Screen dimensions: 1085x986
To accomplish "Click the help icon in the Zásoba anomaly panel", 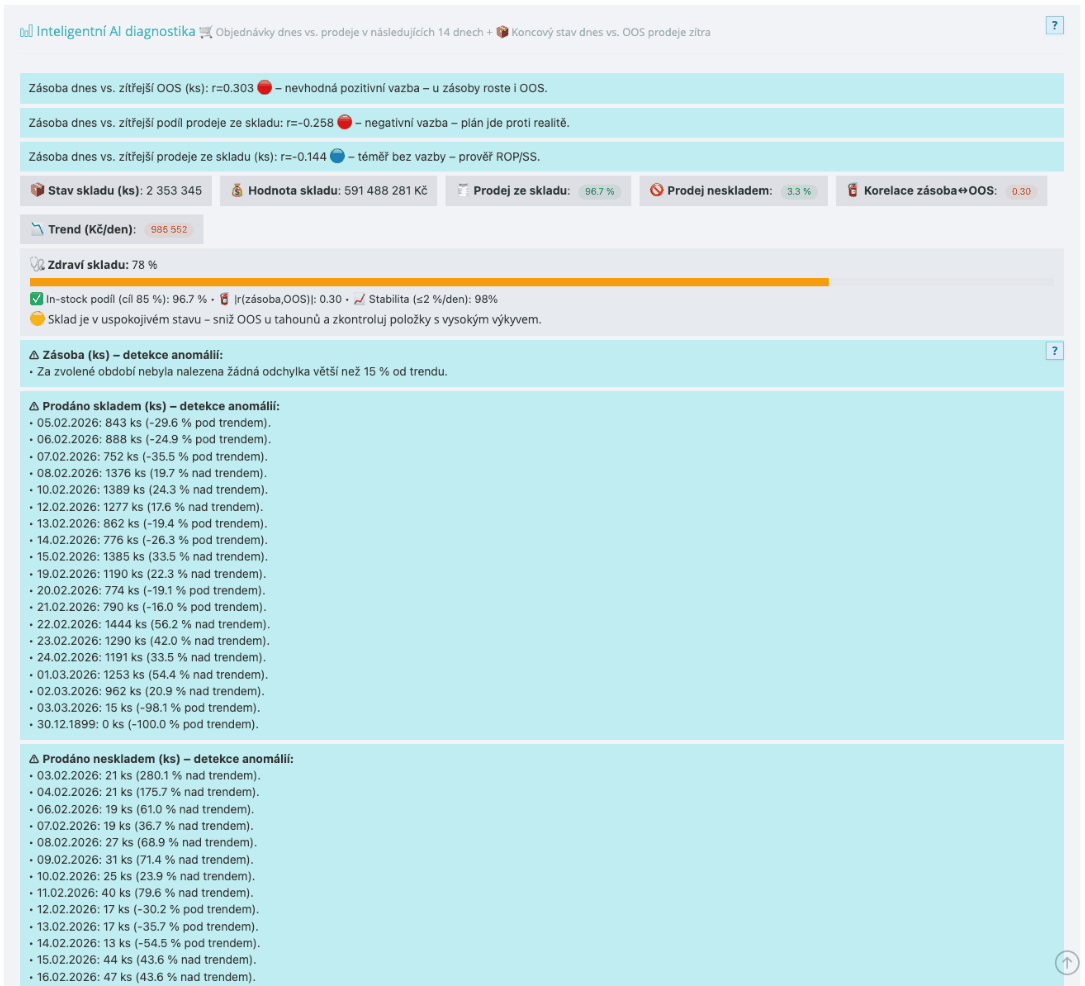I will point(1054,351).
